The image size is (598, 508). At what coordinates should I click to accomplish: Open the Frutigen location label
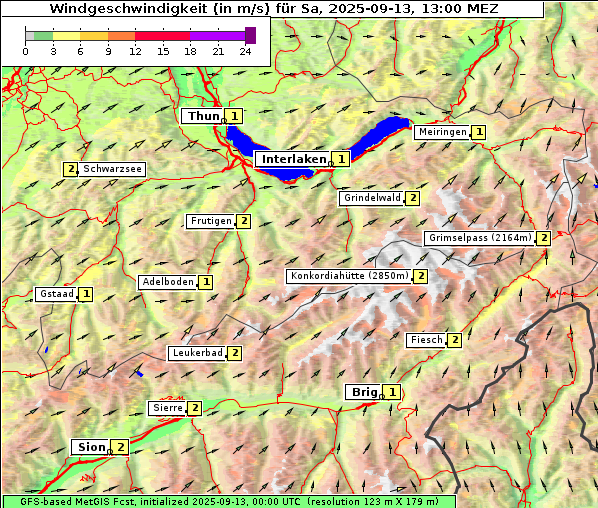tap(211, 221)
